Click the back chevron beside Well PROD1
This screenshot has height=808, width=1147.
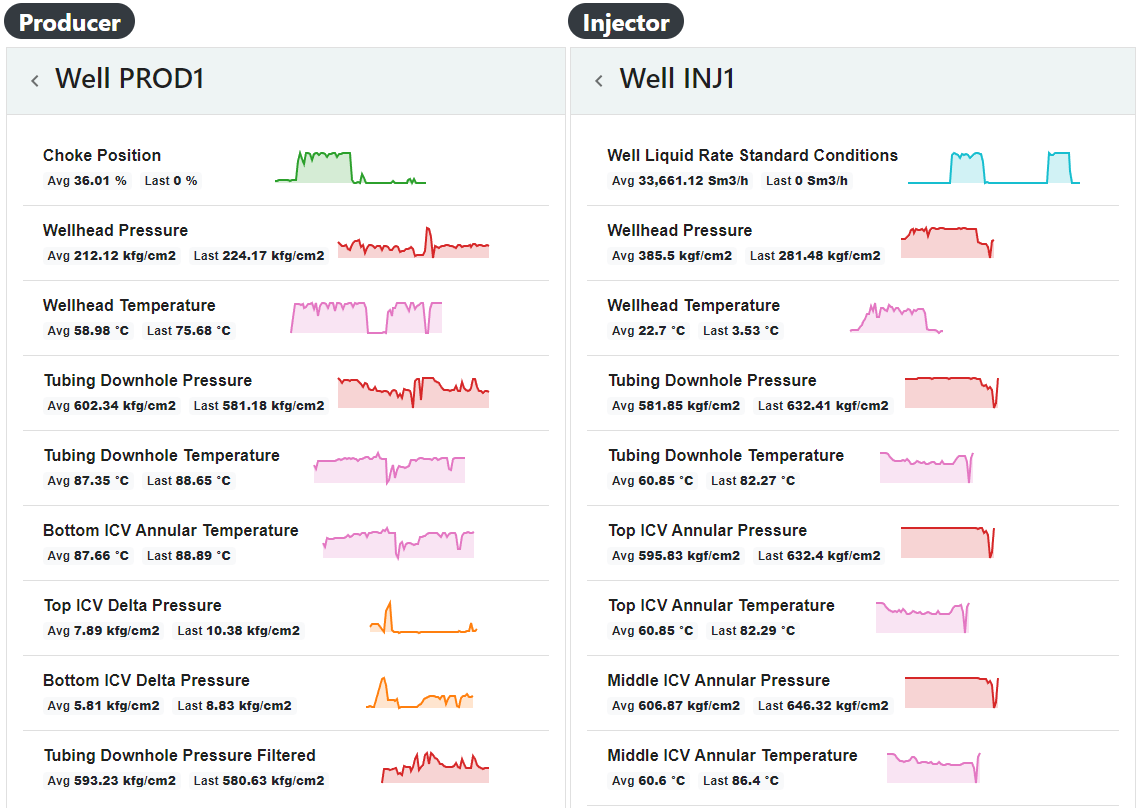click(35, 81)
